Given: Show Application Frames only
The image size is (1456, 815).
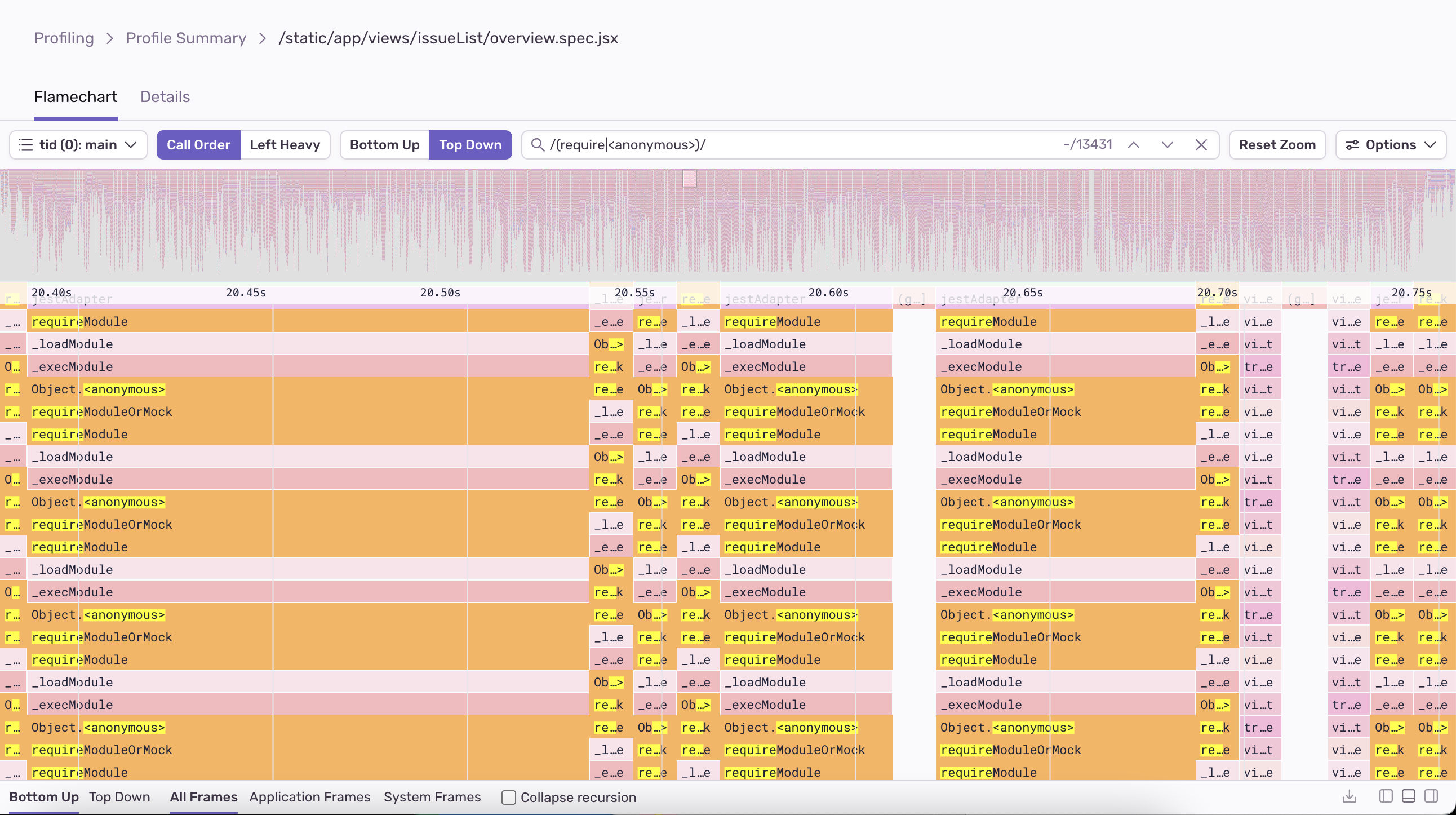Looking at the screenshot, I should pyautogui.click(x=310, y=797).
